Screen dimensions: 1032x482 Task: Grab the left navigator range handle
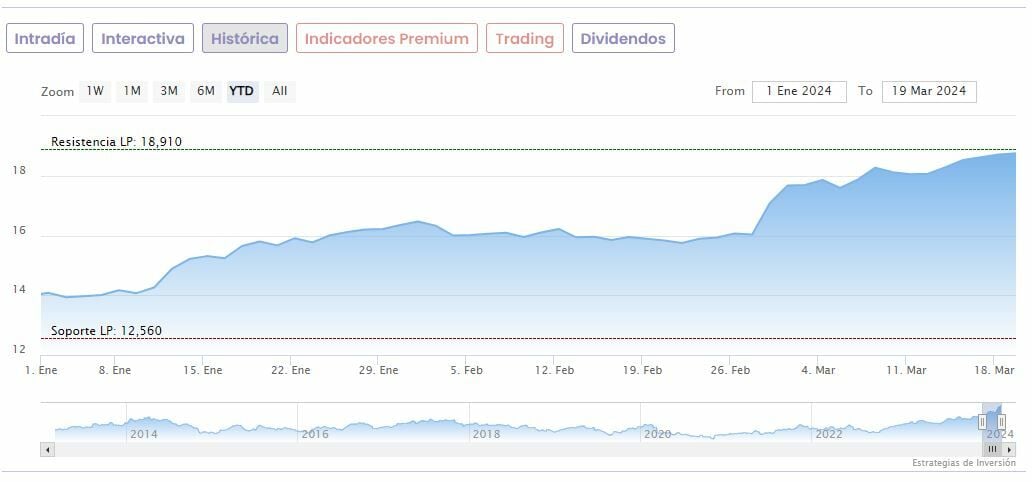(x=982, y=422)
